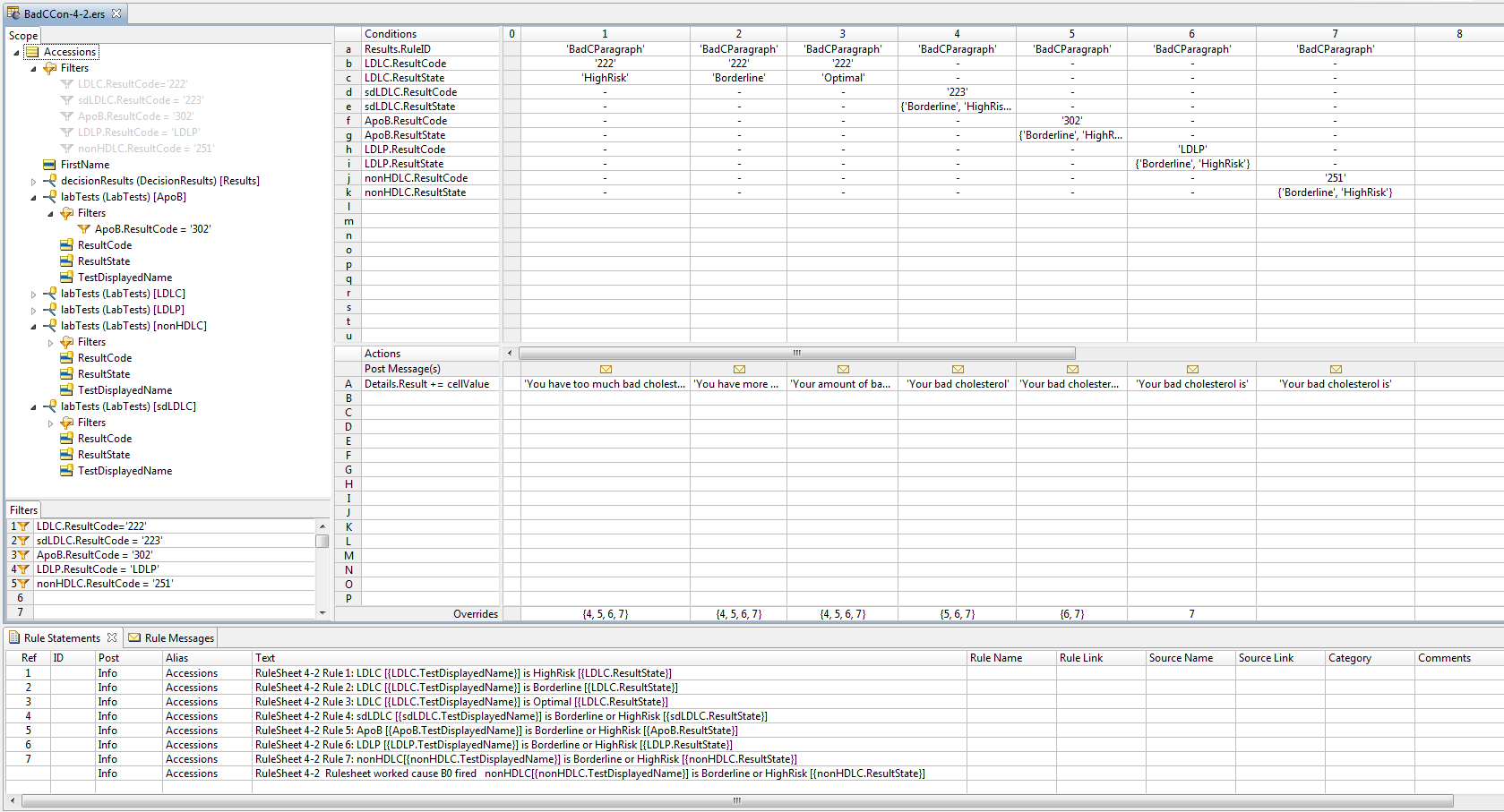Click the FirstName attribute icon
1504x812 pixels.
coord(50,165)
